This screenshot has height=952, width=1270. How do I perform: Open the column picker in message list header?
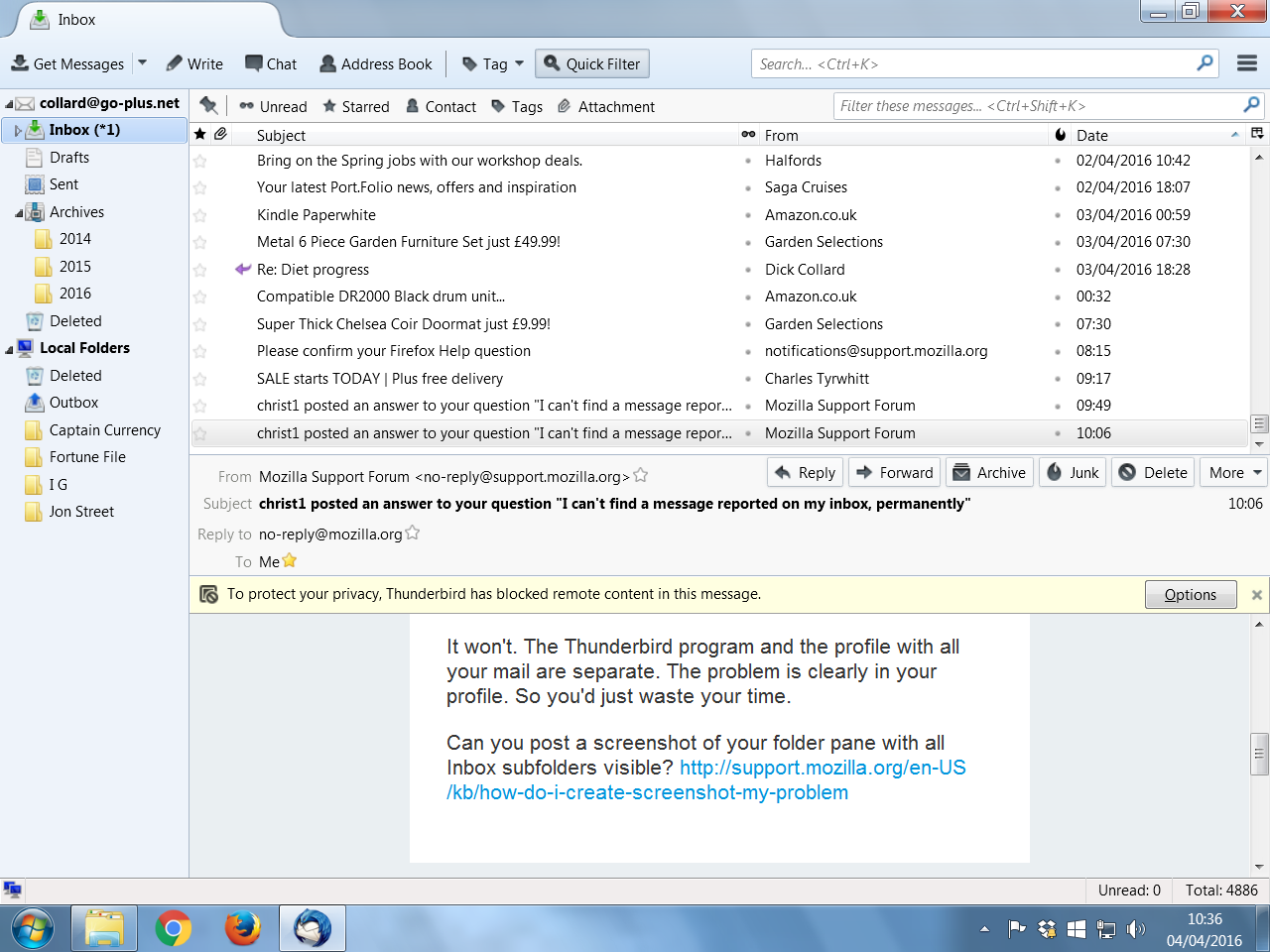1257,134
